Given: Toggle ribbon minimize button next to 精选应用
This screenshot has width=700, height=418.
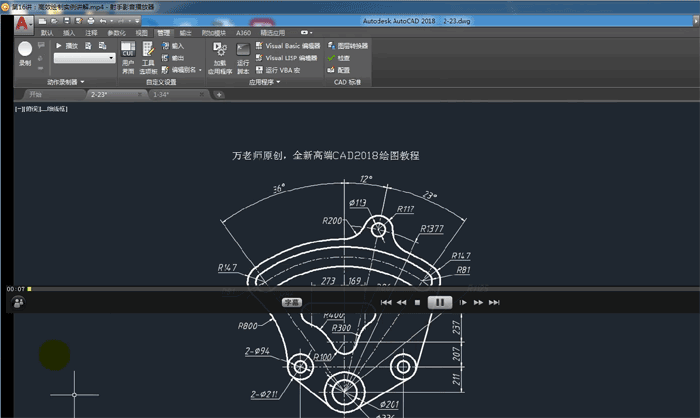Looking at the screenshot, I should tap(306, 33).
